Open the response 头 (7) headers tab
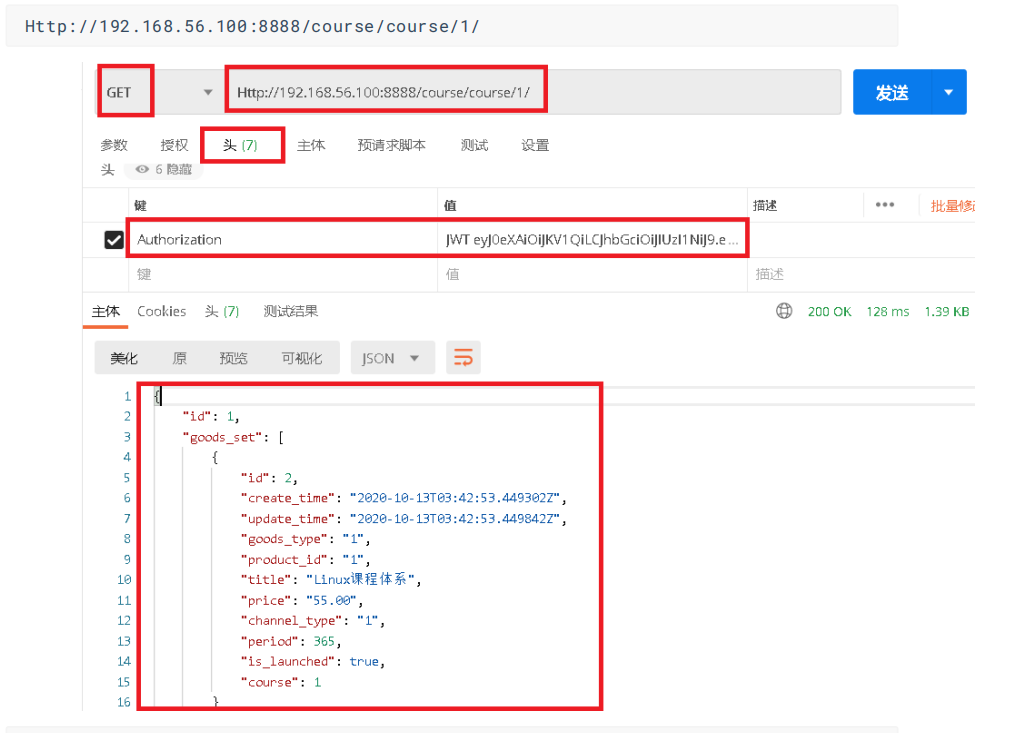Image resolution: width=1029 pixels, height=733 pixels. point(222,311)
